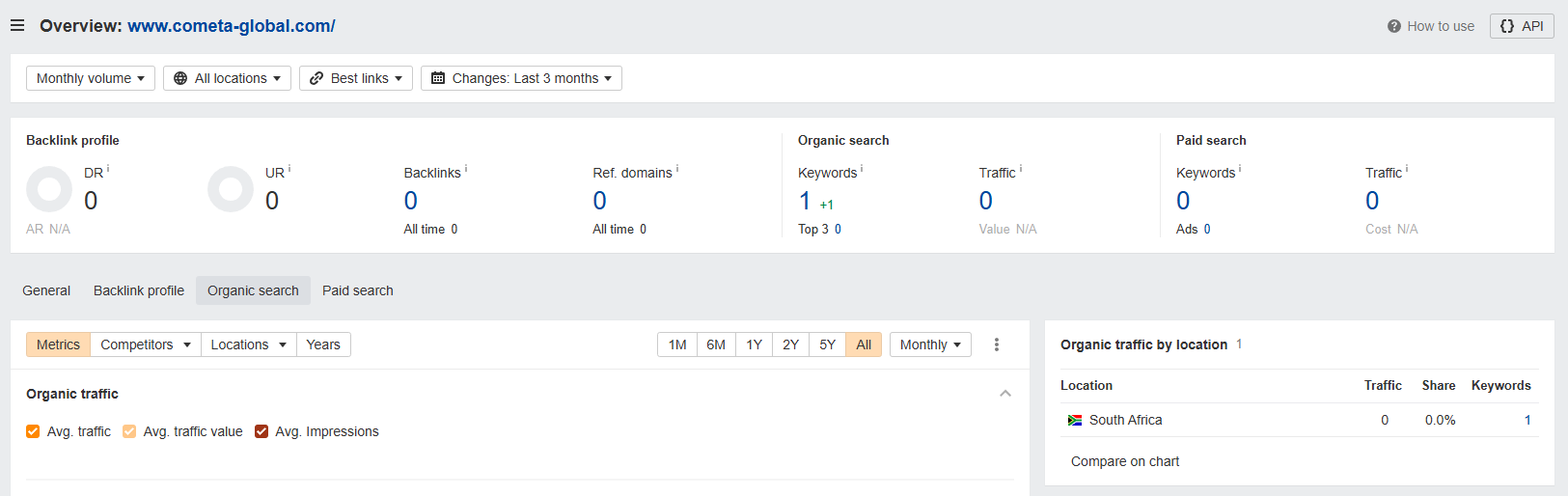Click the Organic Keywords info icon
The width and height of the screenshot is (1568, 496).
(862, 169)
